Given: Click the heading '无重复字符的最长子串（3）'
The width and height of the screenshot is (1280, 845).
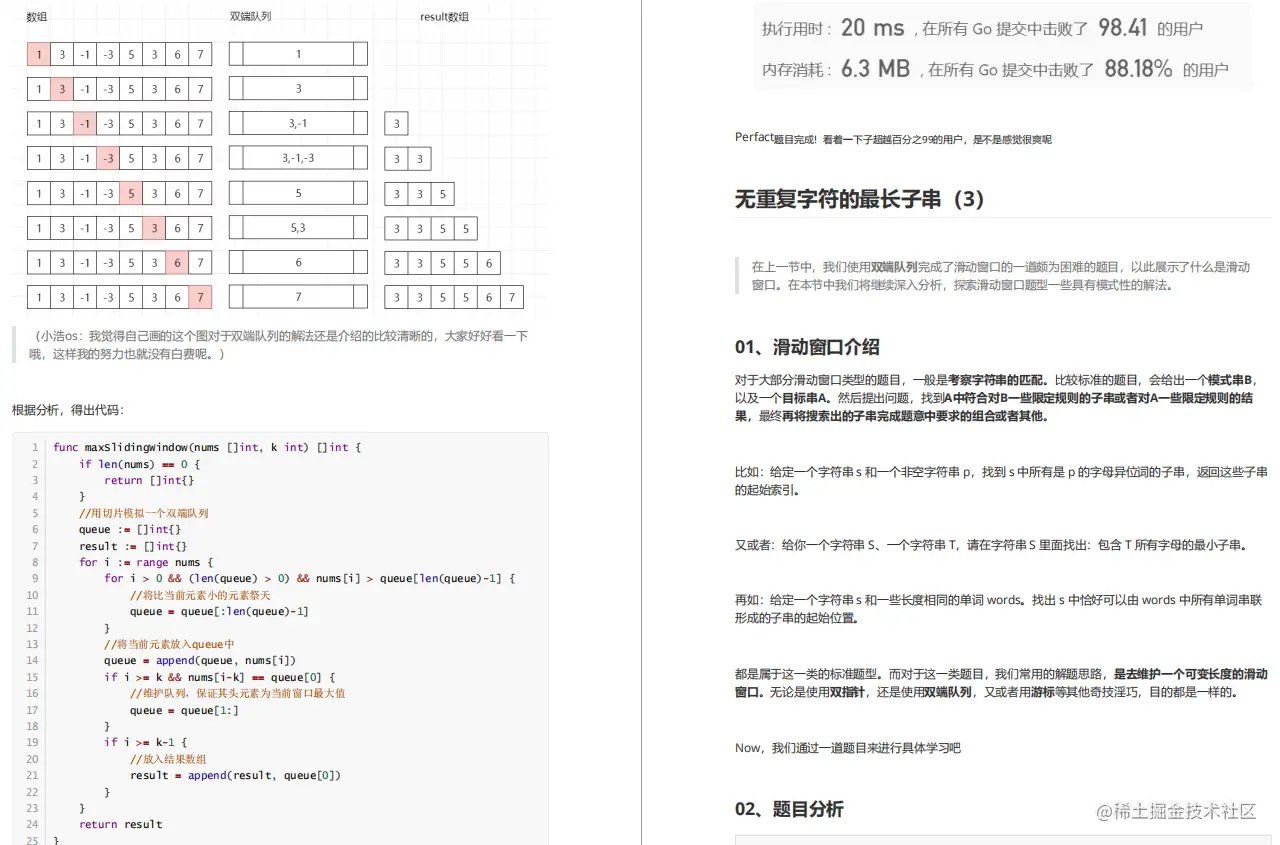Looking at the screenshot, I should (x=860, y=199).
